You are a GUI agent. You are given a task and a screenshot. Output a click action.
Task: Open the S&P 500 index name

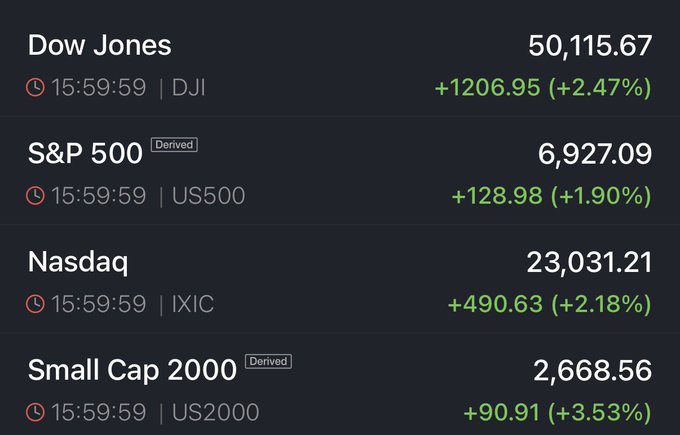[84, 154]
